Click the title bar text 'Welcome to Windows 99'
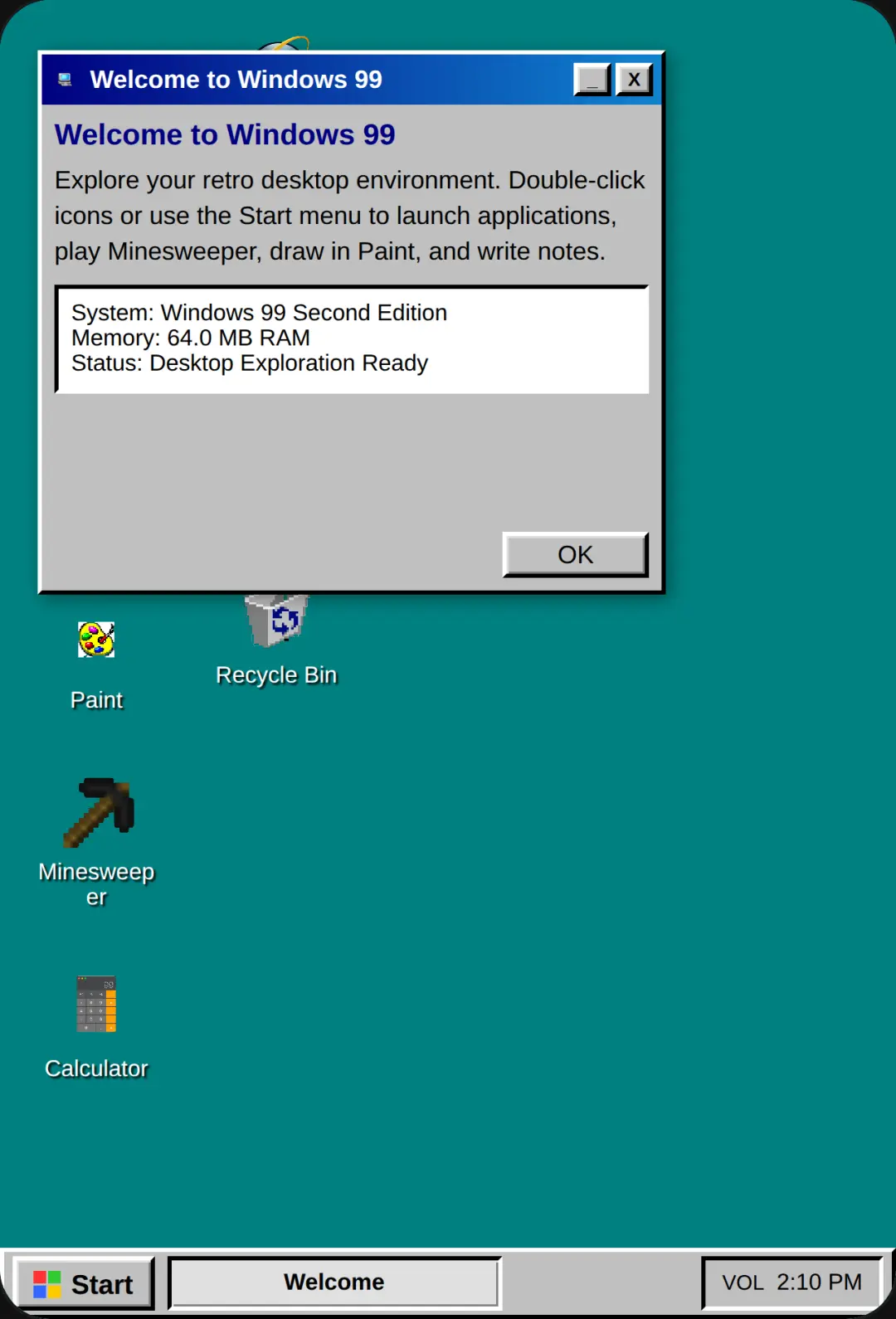Screen dimensions: 896x1319 [x=236, y=80]
